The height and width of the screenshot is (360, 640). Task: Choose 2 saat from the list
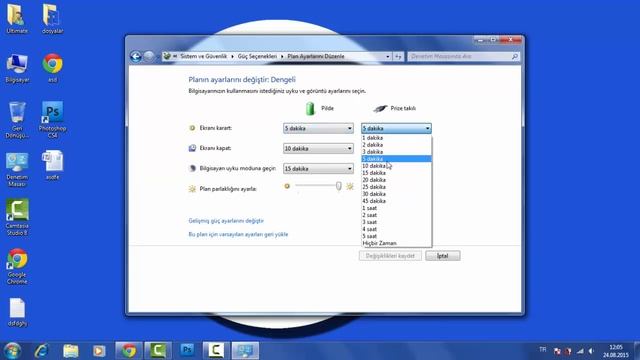(396, 215)
